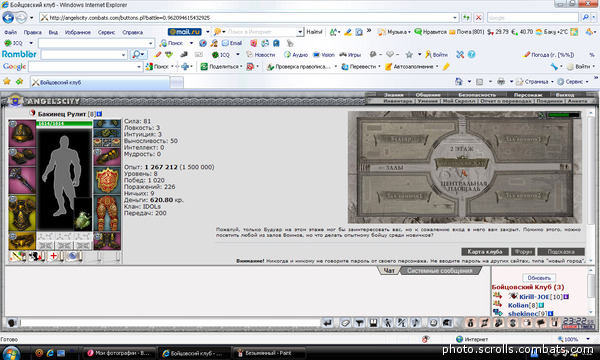Toggle the music note sound icon

pyautogui.click(x=416, y=323)
